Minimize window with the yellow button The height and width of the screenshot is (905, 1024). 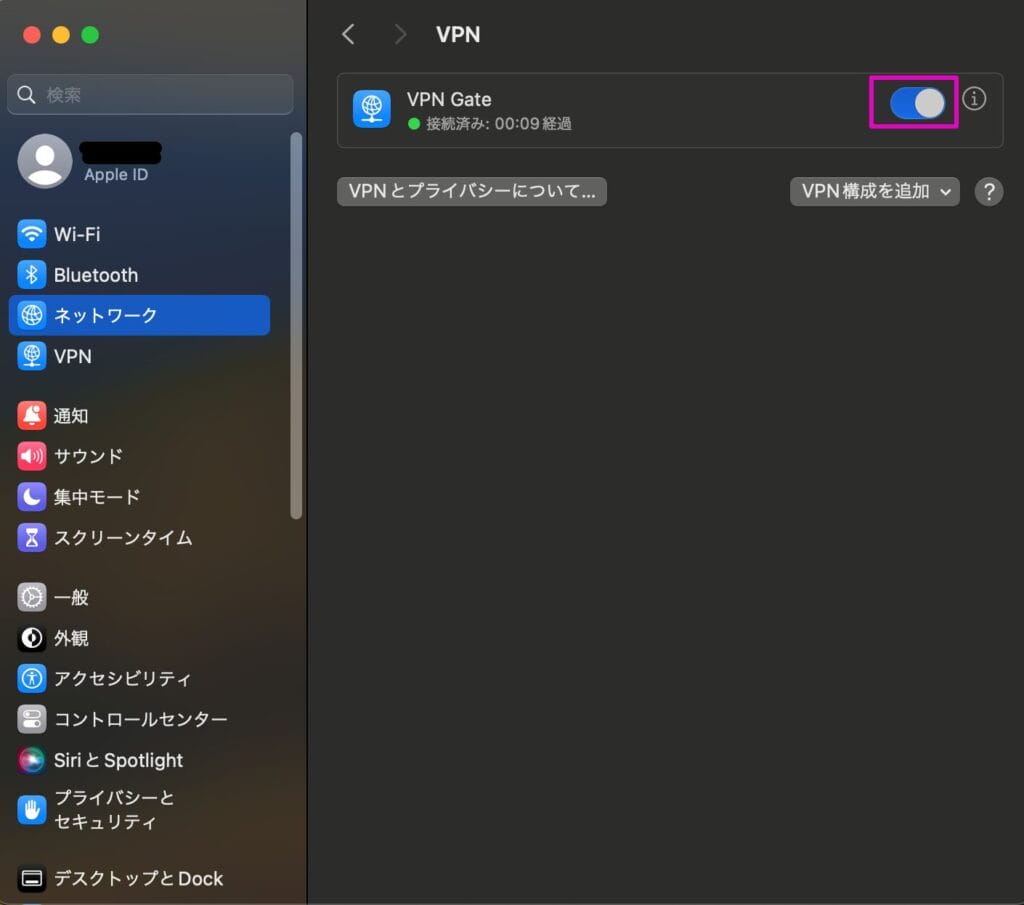61,35
